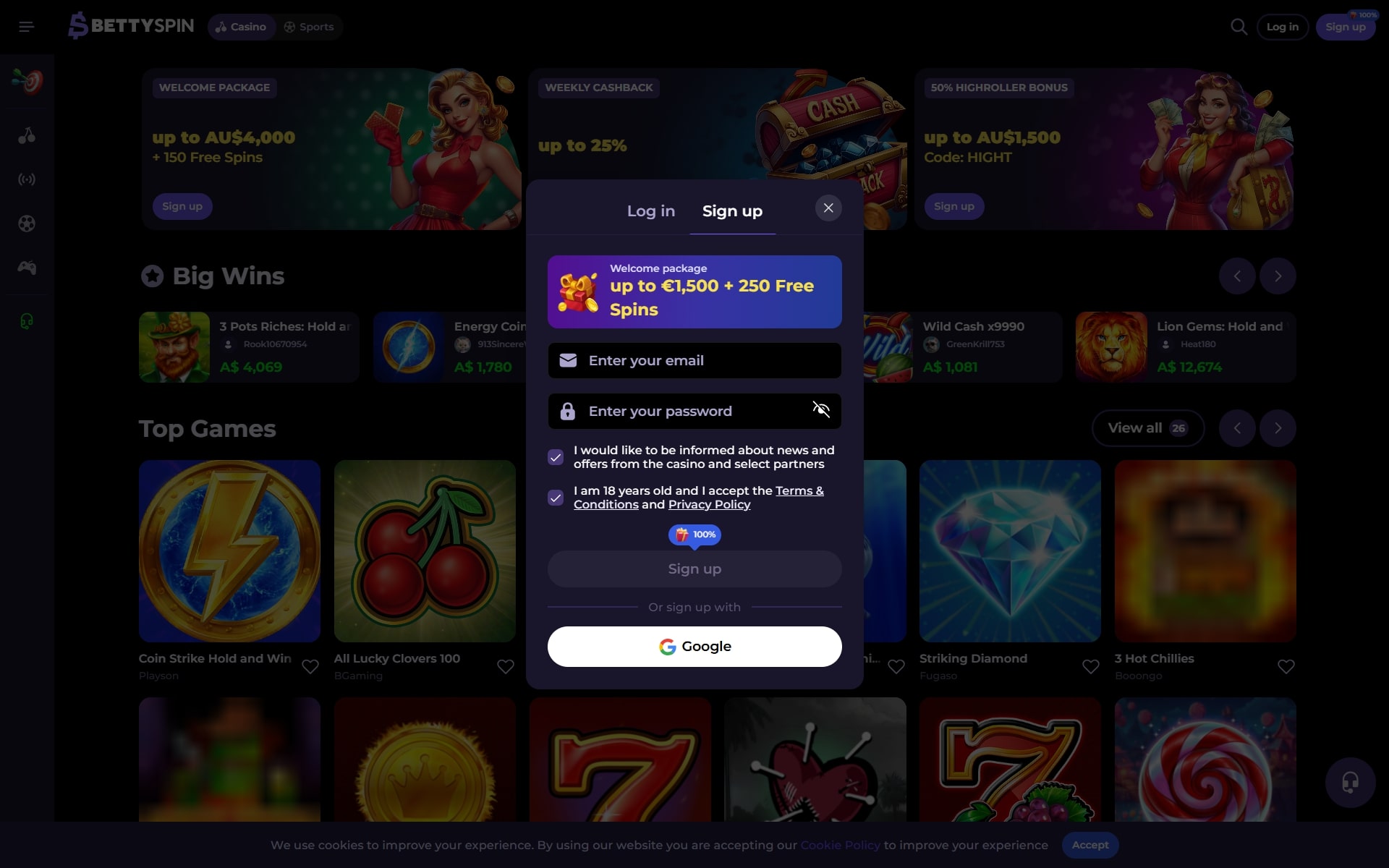The image size is (1389, 868).
Task: Advance Big Wins carousel with right chevron
Action: pyautogui.click(x=1278, y=276)
